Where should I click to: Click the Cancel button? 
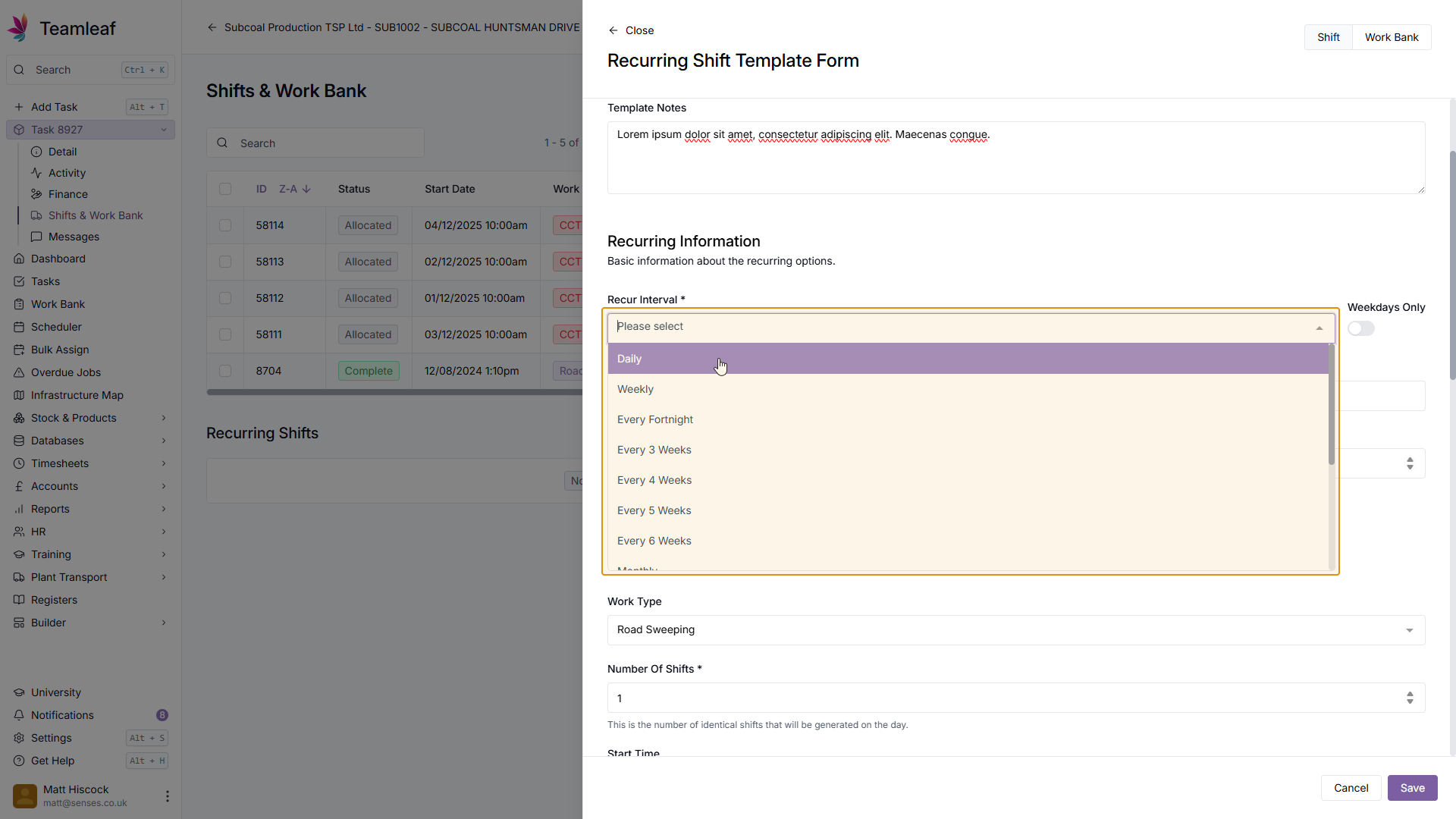[1351, 788]
